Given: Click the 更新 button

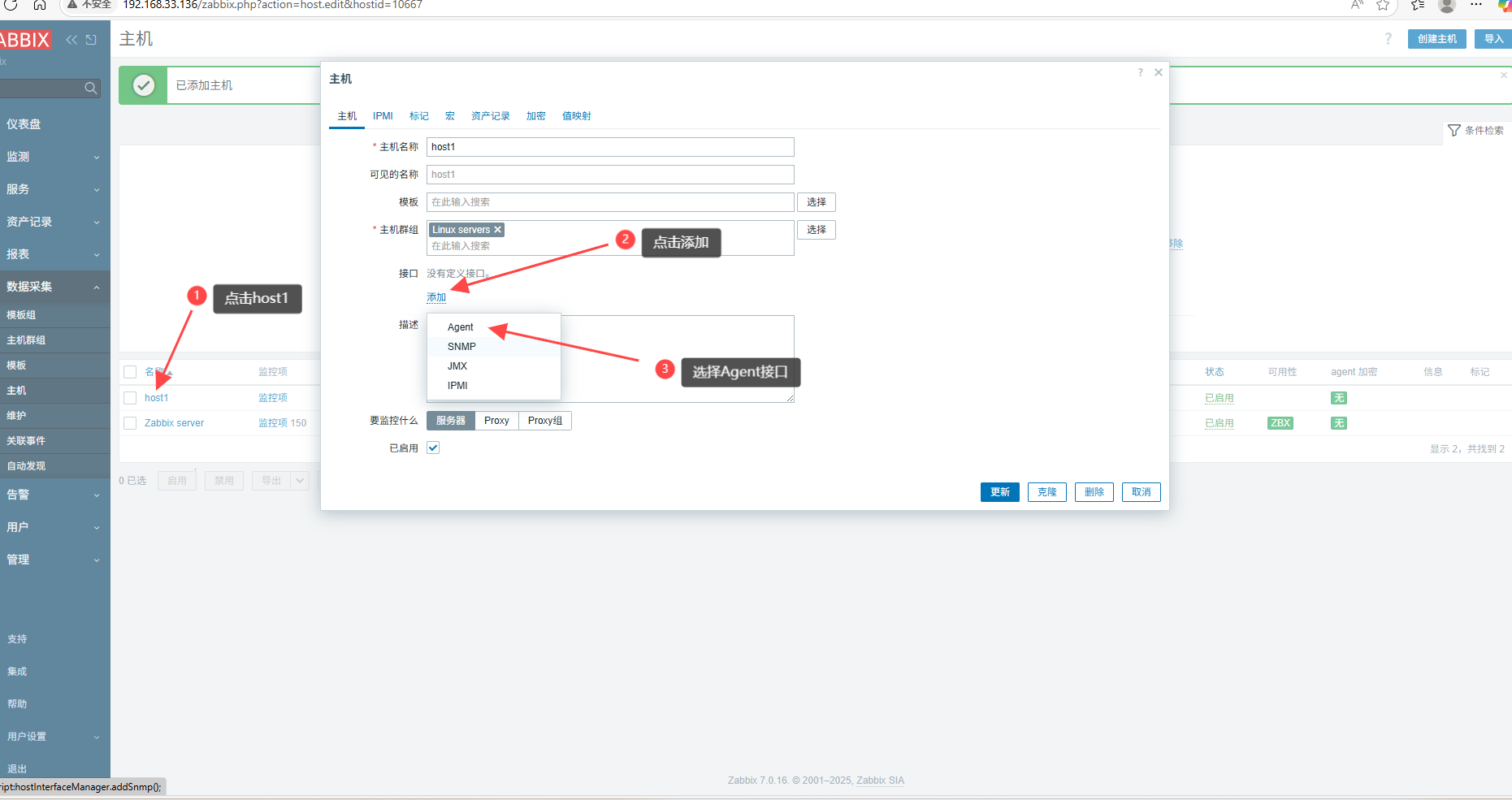Looking at the screenshot, I should (x=1000, y=492).
